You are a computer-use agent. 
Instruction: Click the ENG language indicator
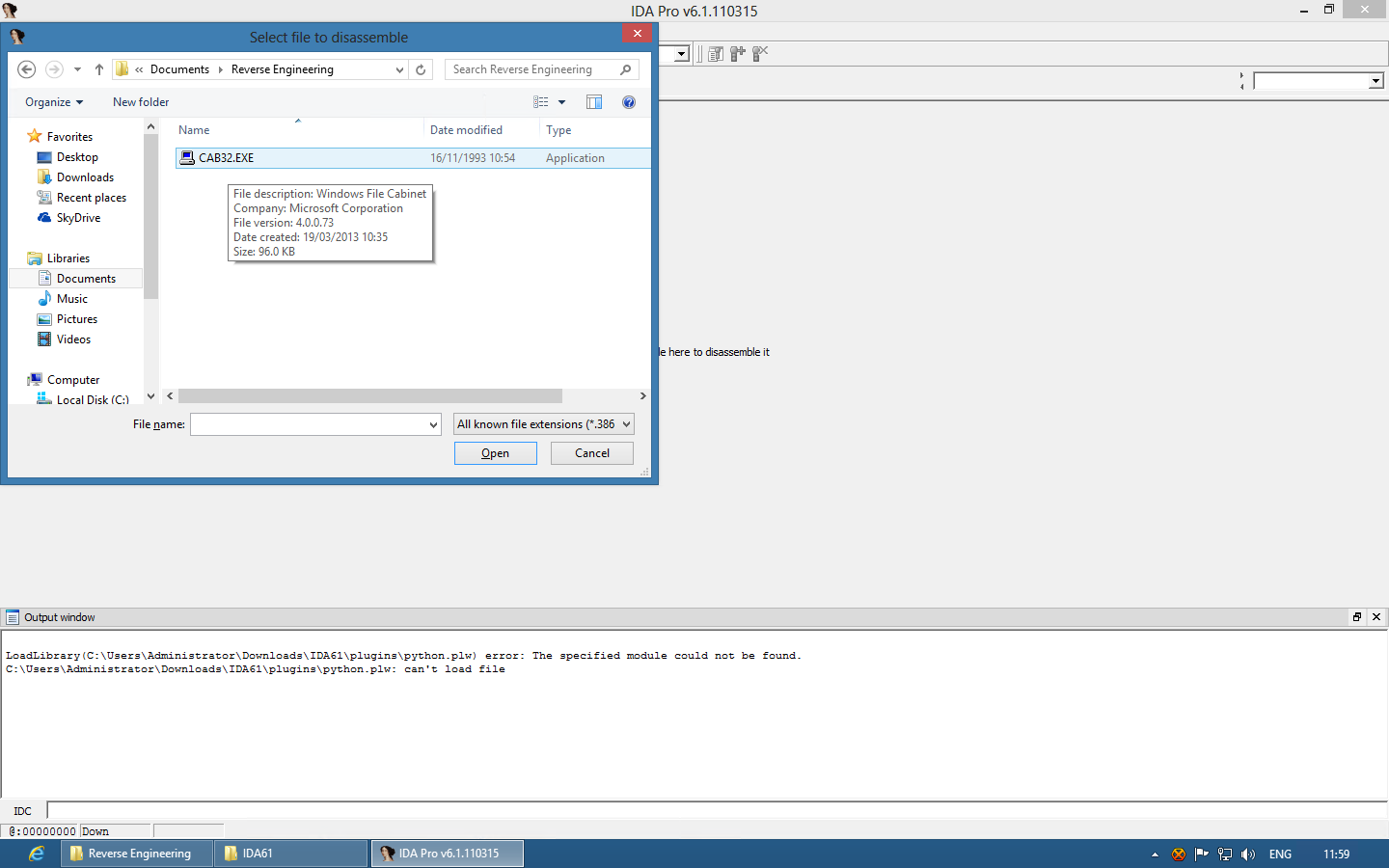coord(1280,854)
